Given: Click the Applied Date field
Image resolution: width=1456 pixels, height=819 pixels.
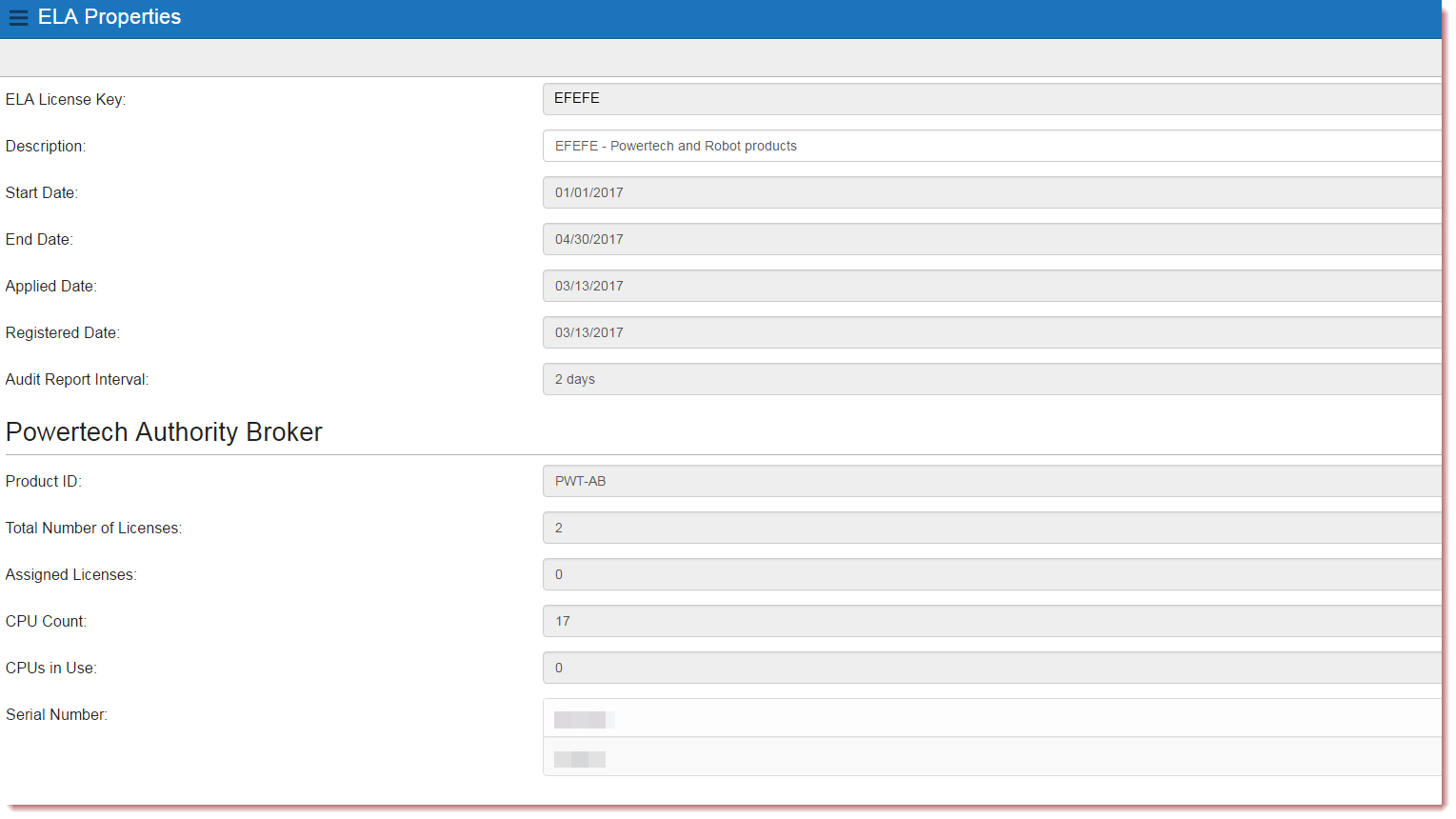Looking at the screenshot, I should click(992, 286).
